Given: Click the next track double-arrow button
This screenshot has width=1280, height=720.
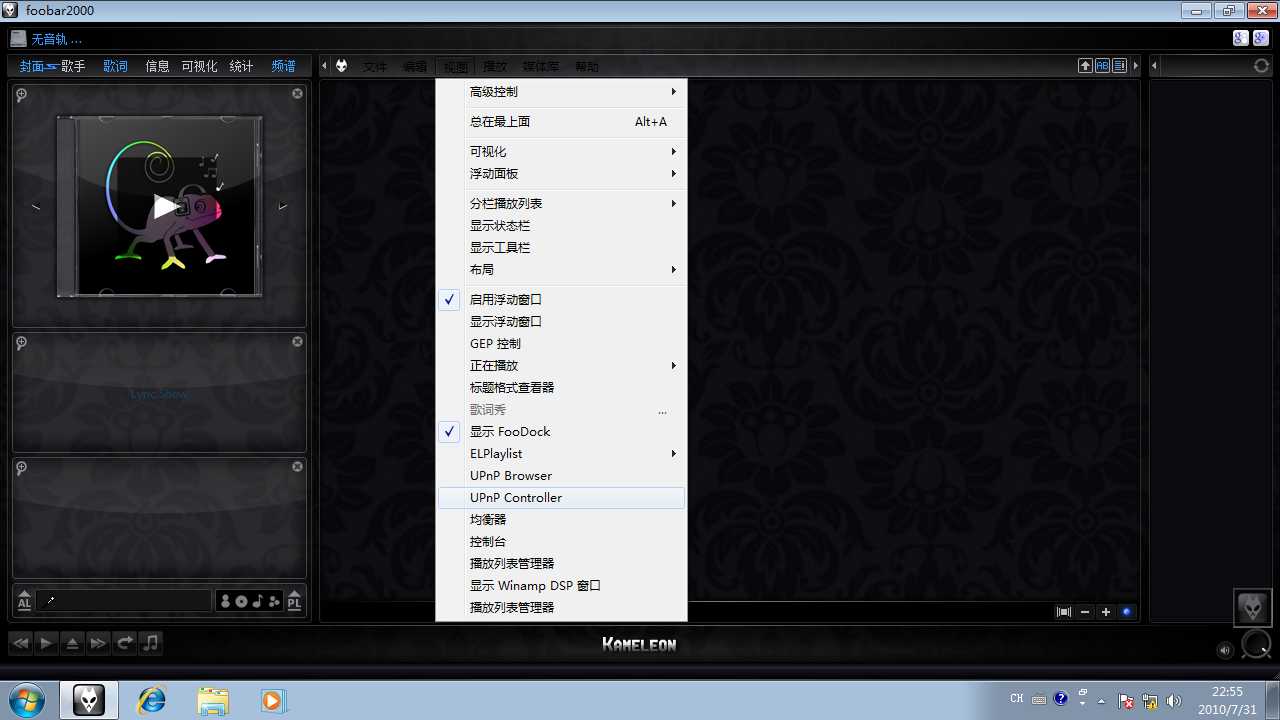Looking at the screenshot, I should [x=98, y=643].
